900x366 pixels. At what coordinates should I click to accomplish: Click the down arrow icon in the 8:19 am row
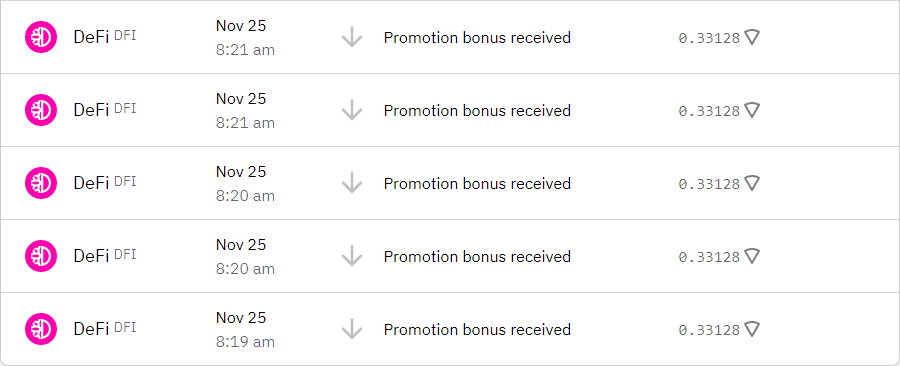point(352,329)
